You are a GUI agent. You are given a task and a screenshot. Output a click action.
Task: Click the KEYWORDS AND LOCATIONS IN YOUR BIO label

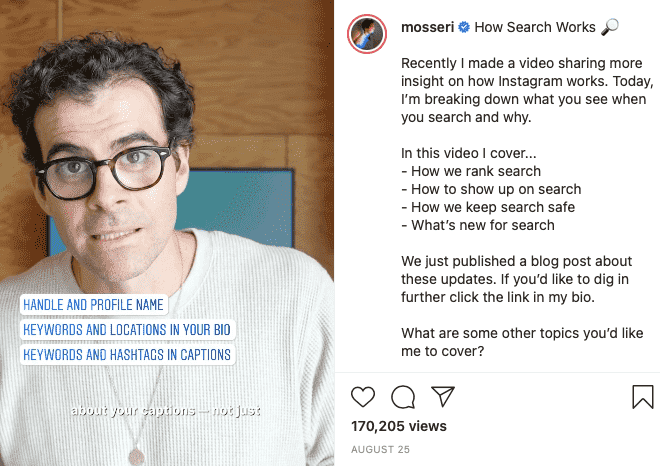[127, 329]
